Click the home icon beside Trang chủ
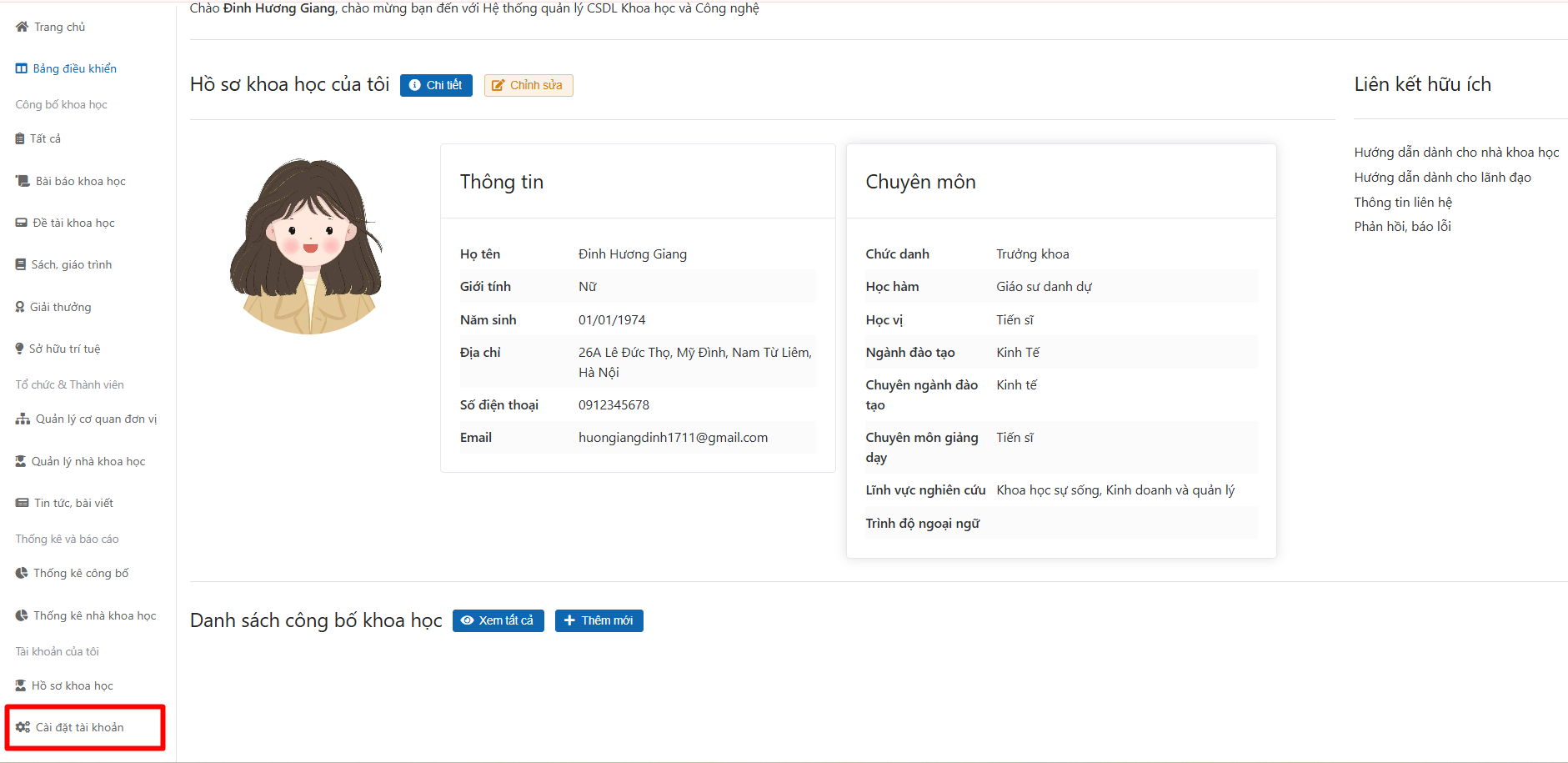 22,27
